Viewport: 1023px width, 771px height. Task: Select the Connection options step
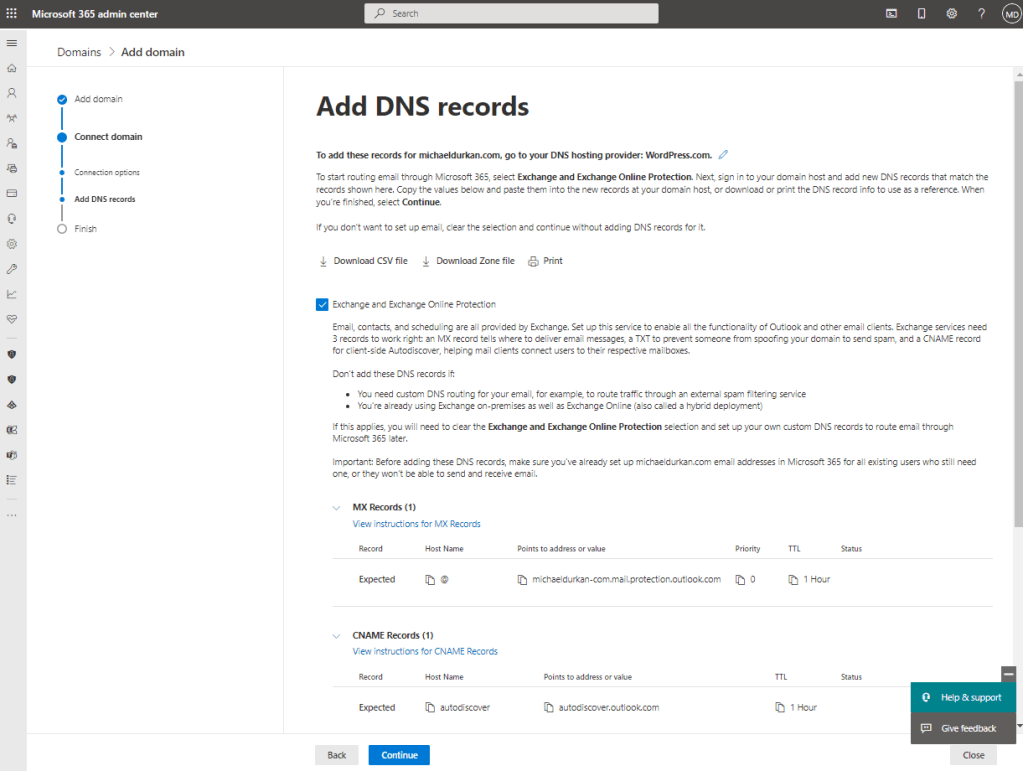[106, 173]
